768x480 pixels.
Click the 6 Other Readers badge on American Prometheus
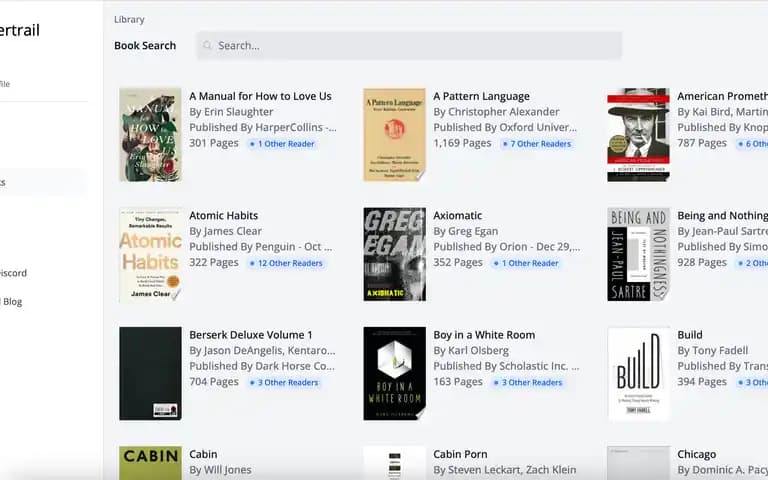click(x=752, y=144)
